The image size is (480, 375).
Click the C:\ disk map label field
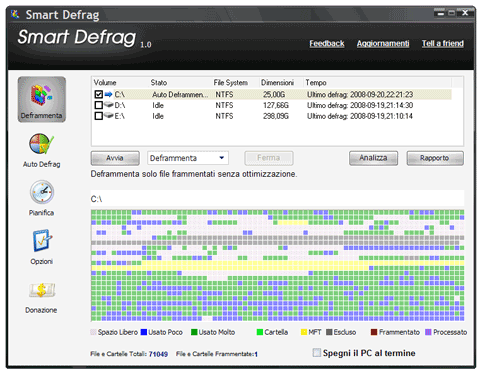click(x=277, y=199)
